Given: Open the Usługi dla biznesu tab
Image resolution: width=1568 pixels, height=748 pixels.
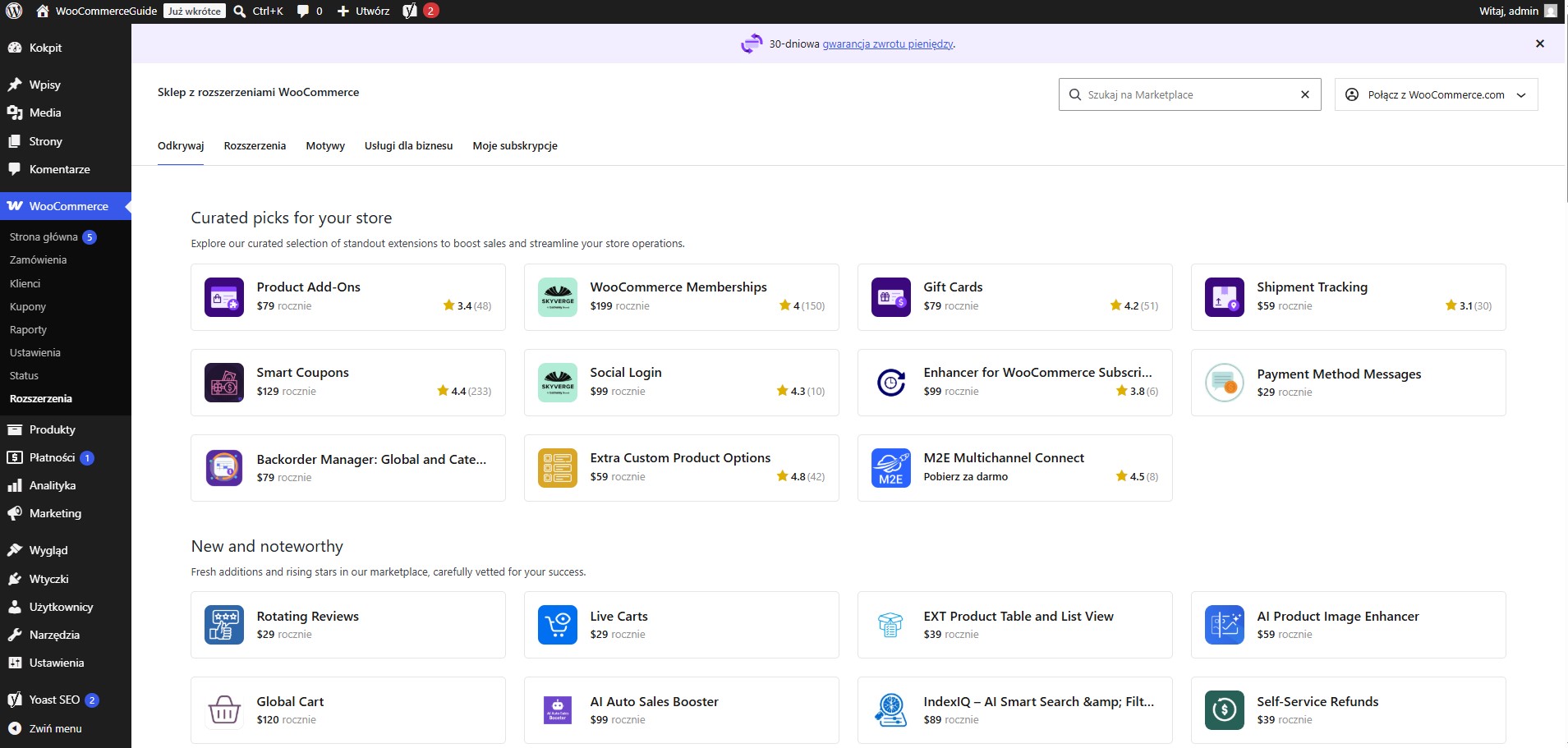Looking at the screenshot, I should pos(408,145).
